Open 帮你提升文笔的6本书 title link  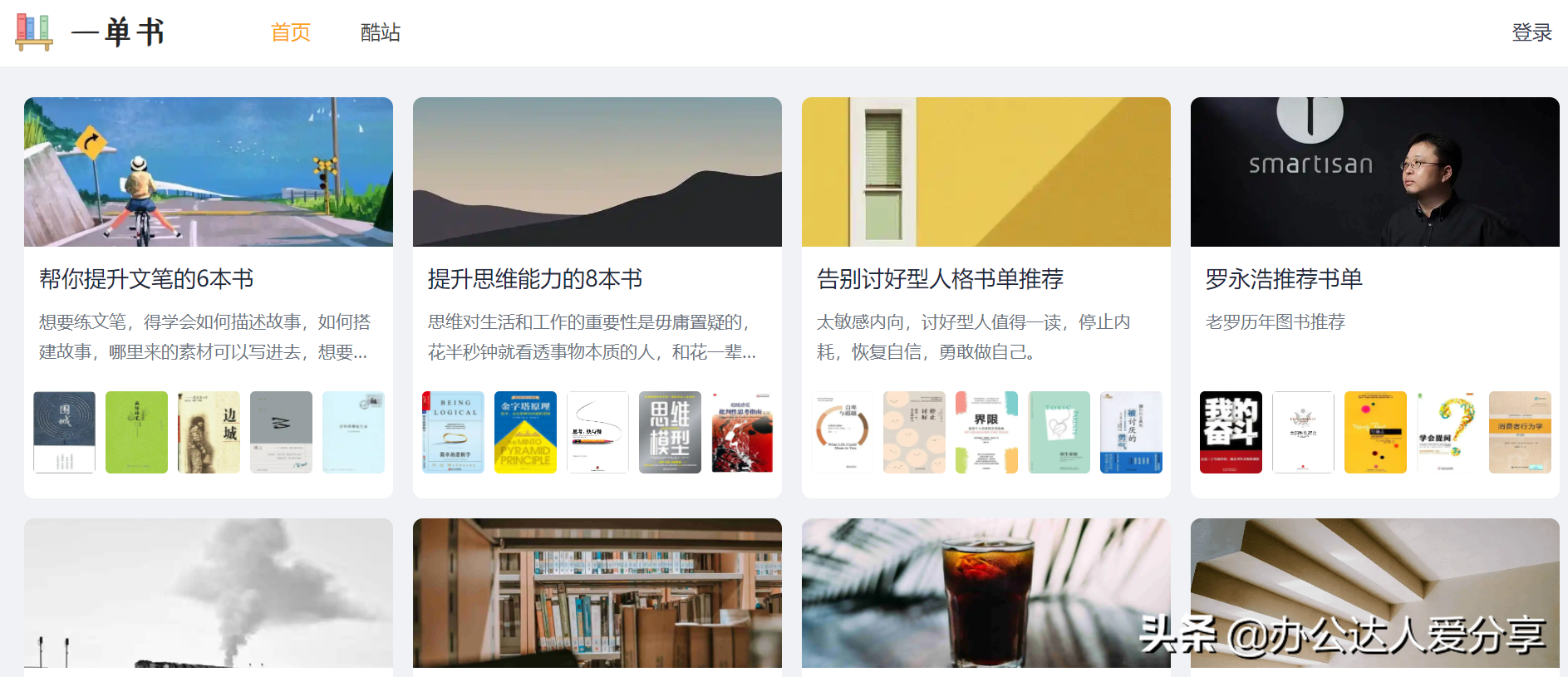point(146,279)
